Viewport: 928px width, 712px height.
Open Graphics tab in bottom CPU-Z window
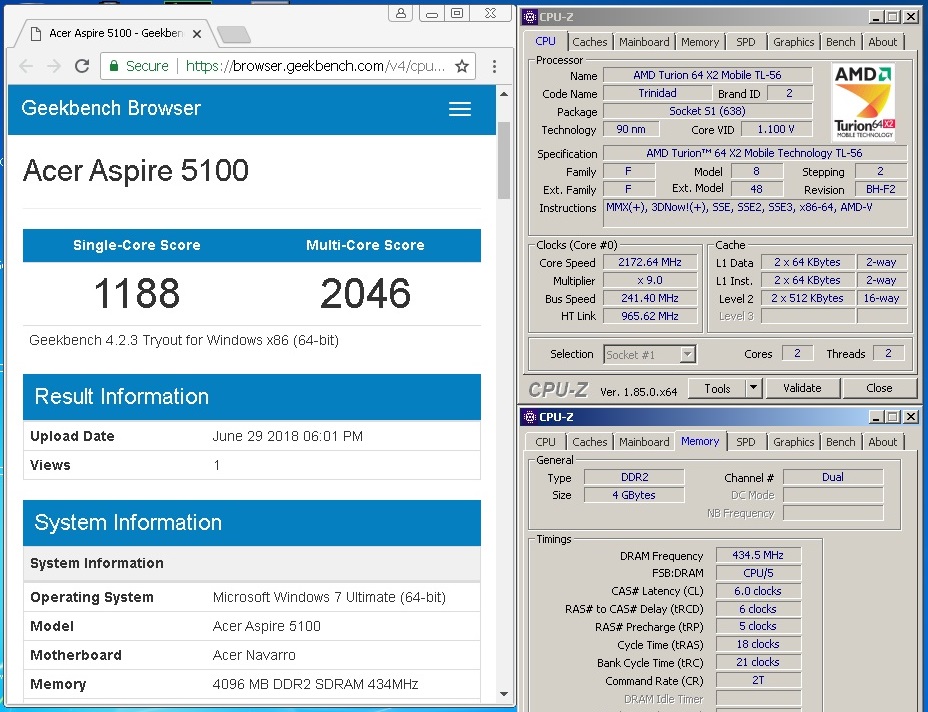click(793, 442)
